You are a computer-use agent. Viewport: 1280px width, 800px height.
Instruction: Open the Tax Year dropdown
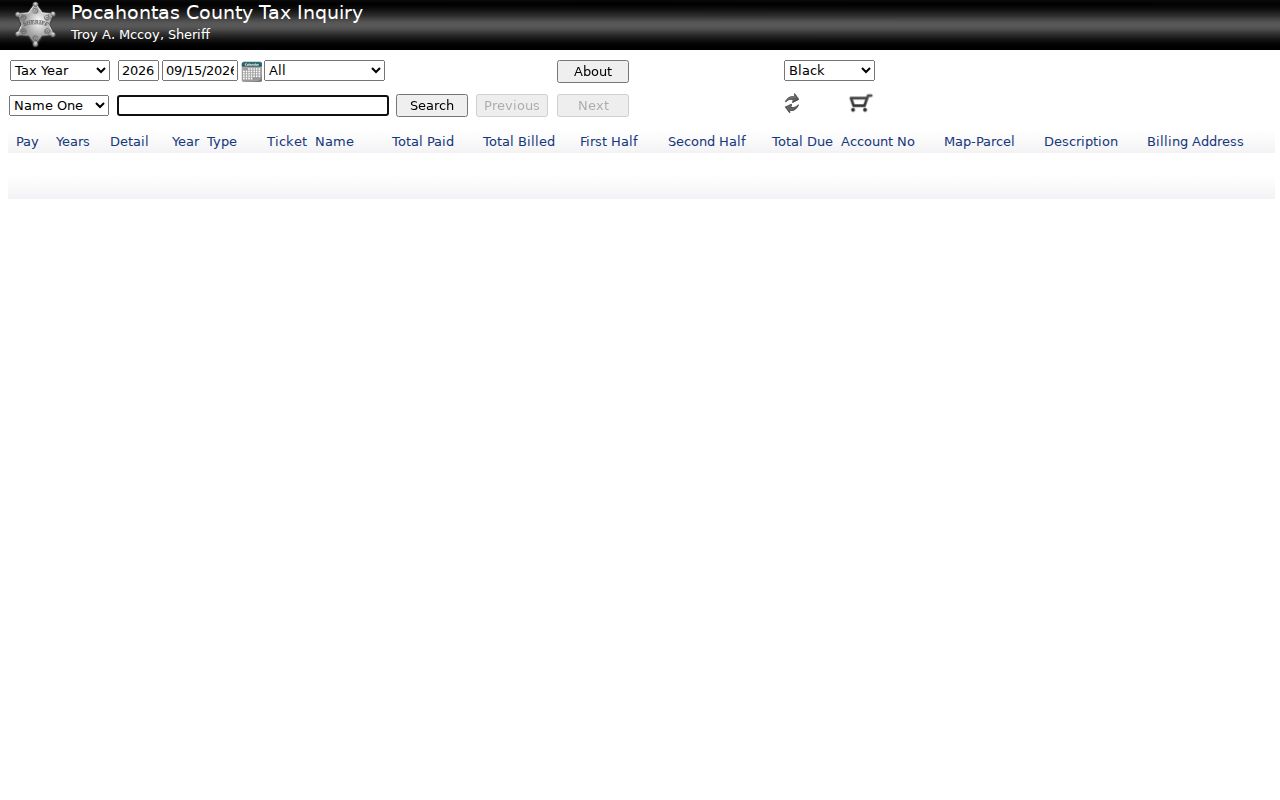pyautogui.click(x=60, y=70)
